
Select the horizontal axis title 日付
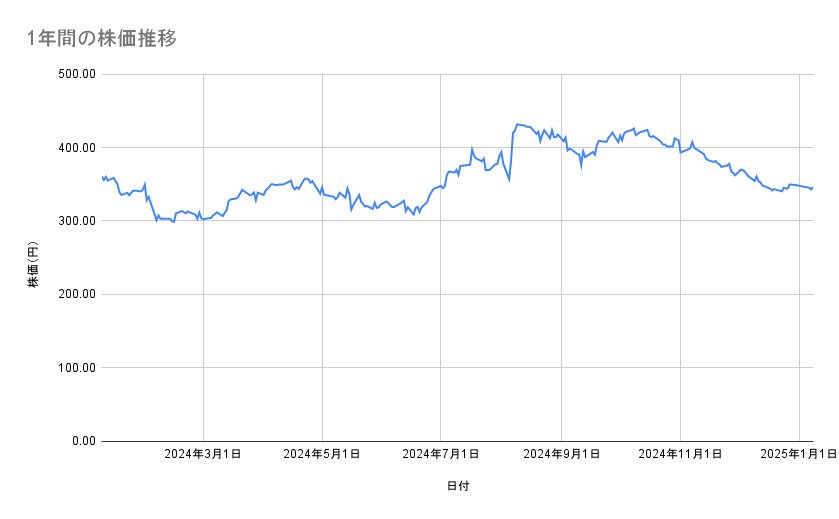(457, 486)
